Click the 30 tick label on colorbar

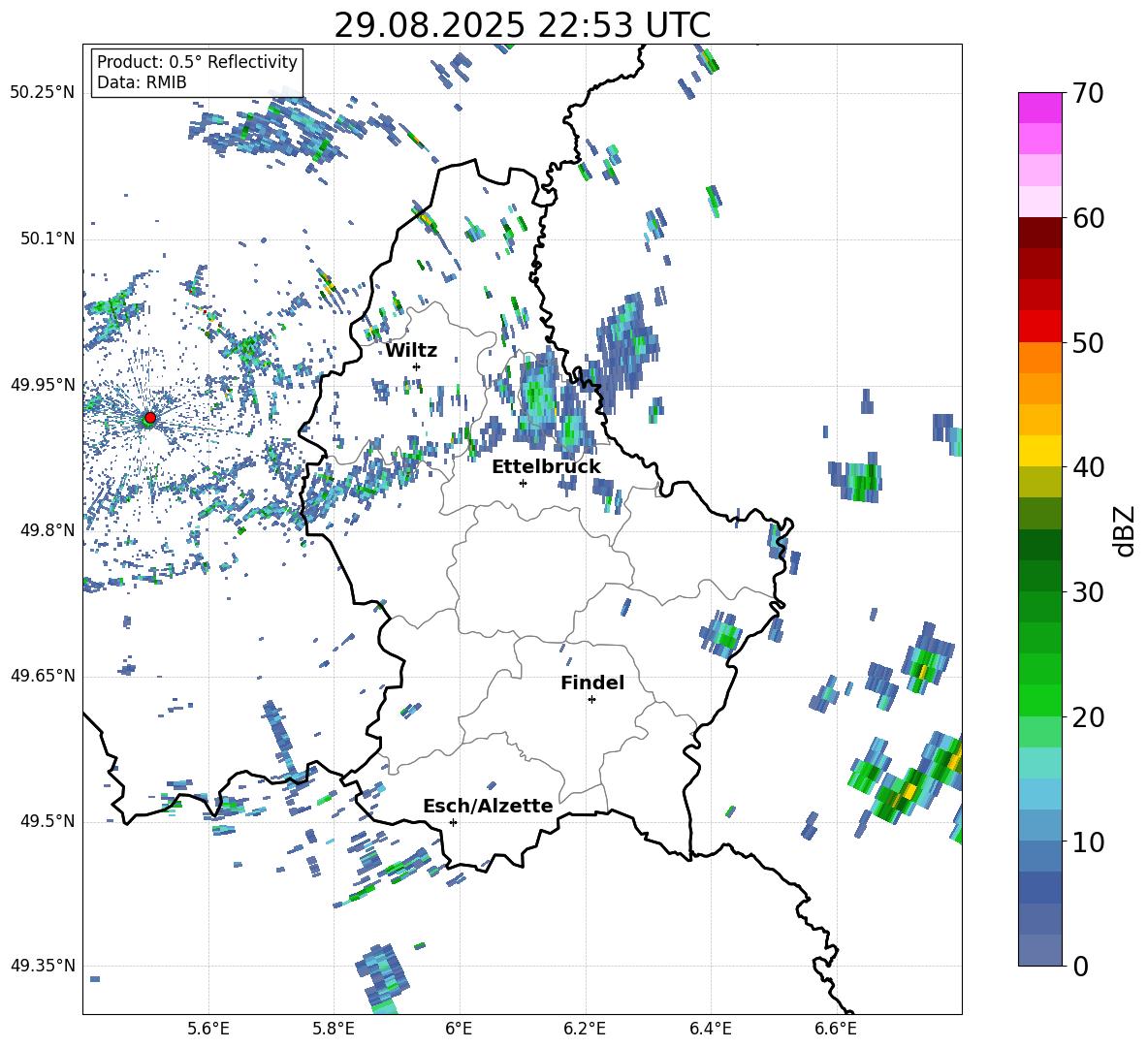[1088, 592]
